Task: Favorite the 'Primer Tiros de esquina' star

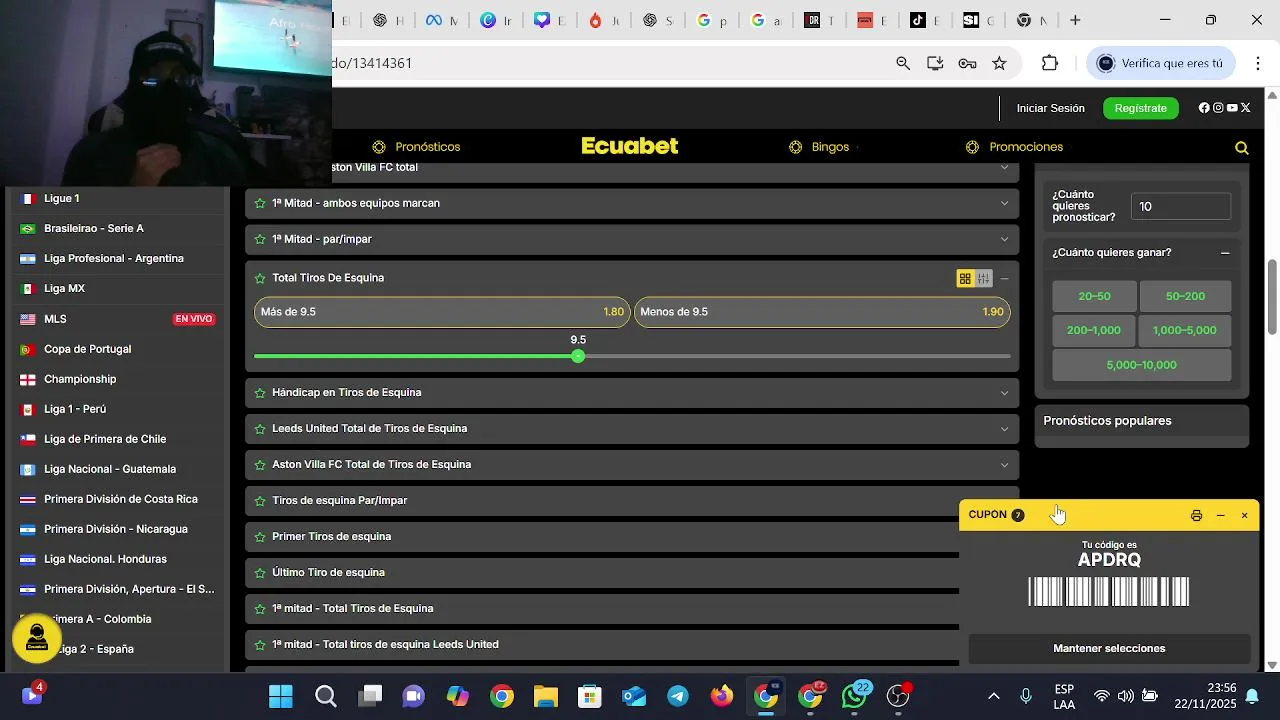Action: [260, 537]
